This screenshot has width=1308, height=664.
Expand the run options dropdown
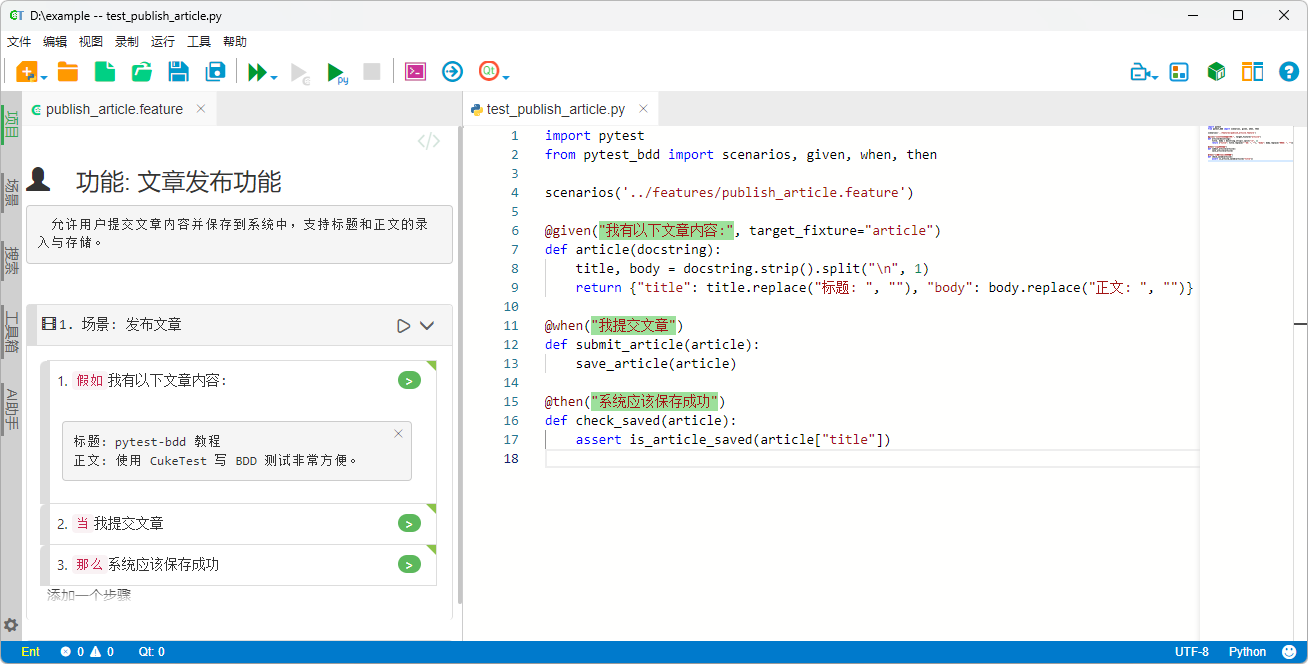[x=272, y=78]
